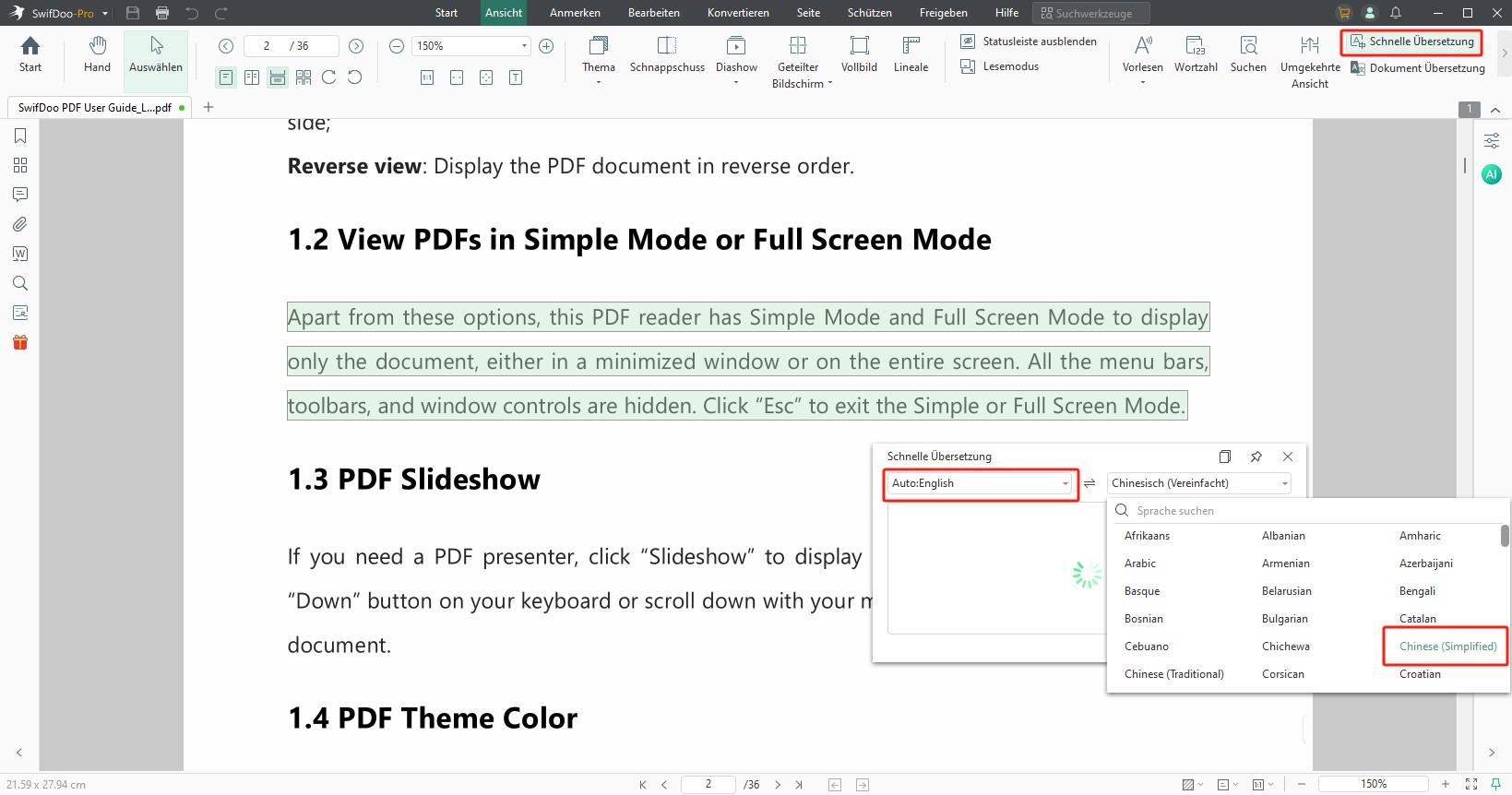Open the Ansicht tab
Image resolution: width=1512 pixels, height=795 pixels.
(x=504, y=13)
